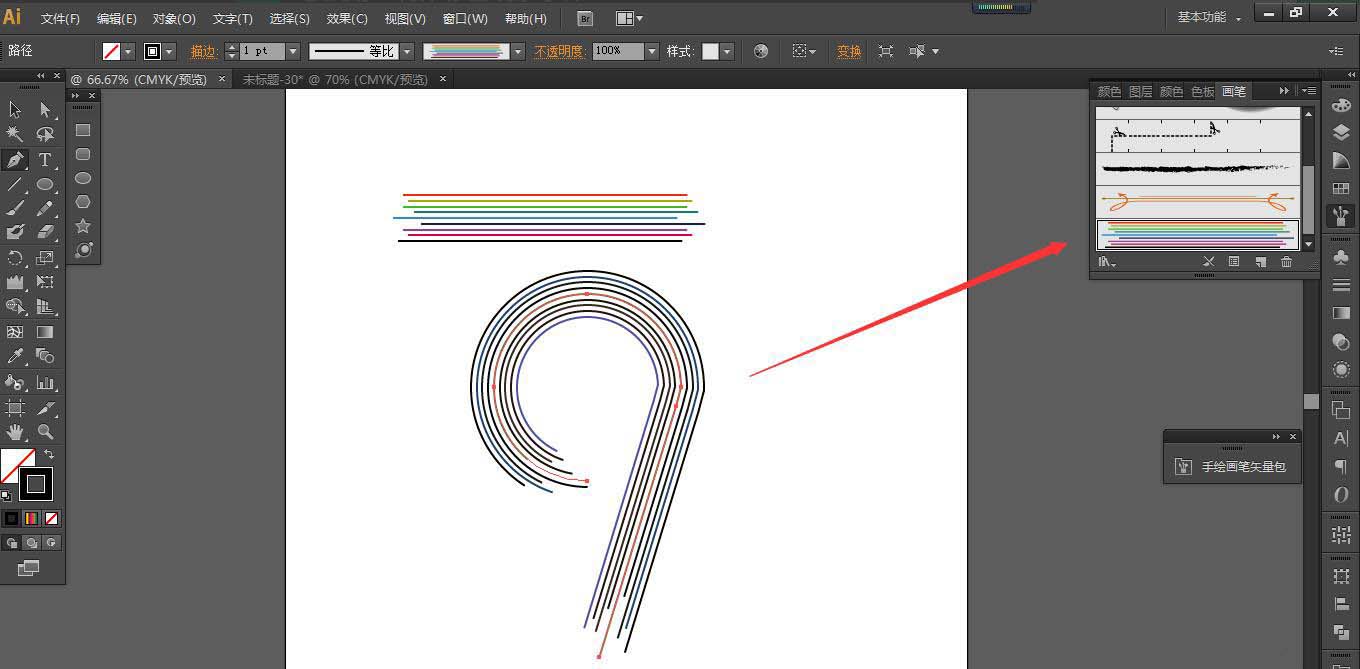Enable Draw Normal mode
The height and width of the screenshot is (669, 1360).
pyautogui.click(x=11, y=543)
